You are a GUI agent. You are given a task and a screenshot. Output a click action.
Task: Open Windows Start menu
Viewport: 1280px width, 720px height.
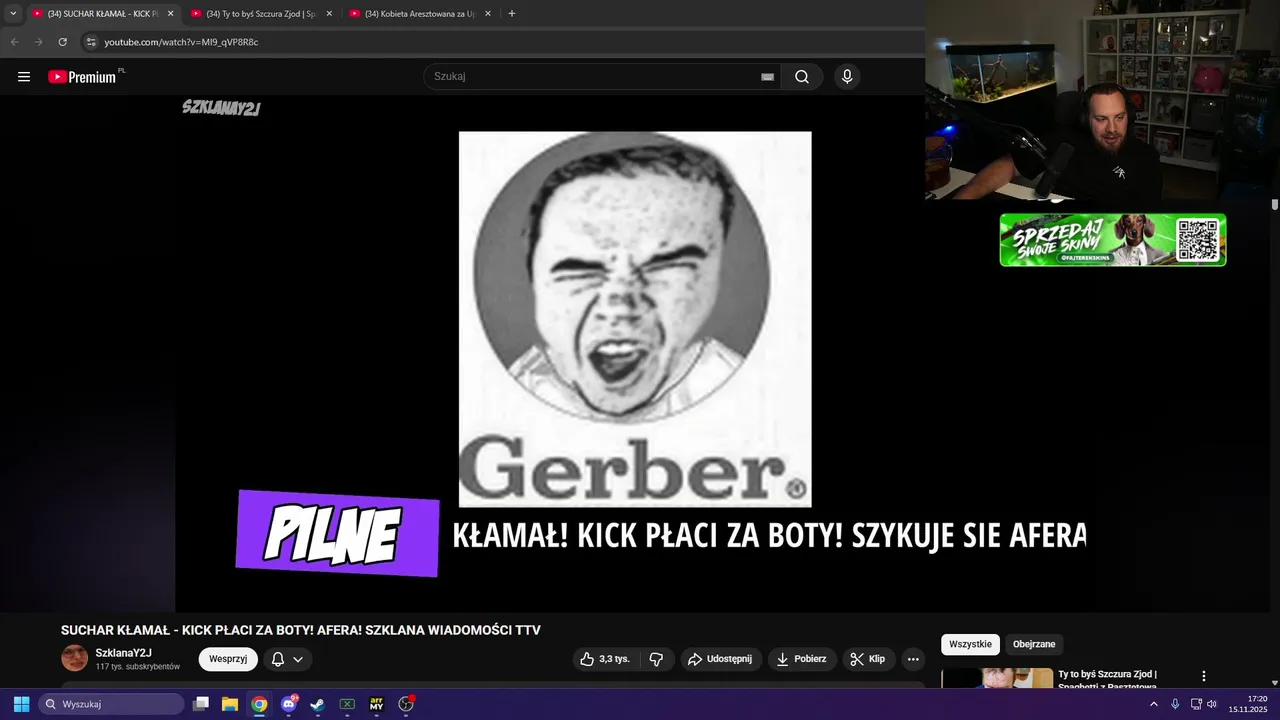tap(21, 704)
